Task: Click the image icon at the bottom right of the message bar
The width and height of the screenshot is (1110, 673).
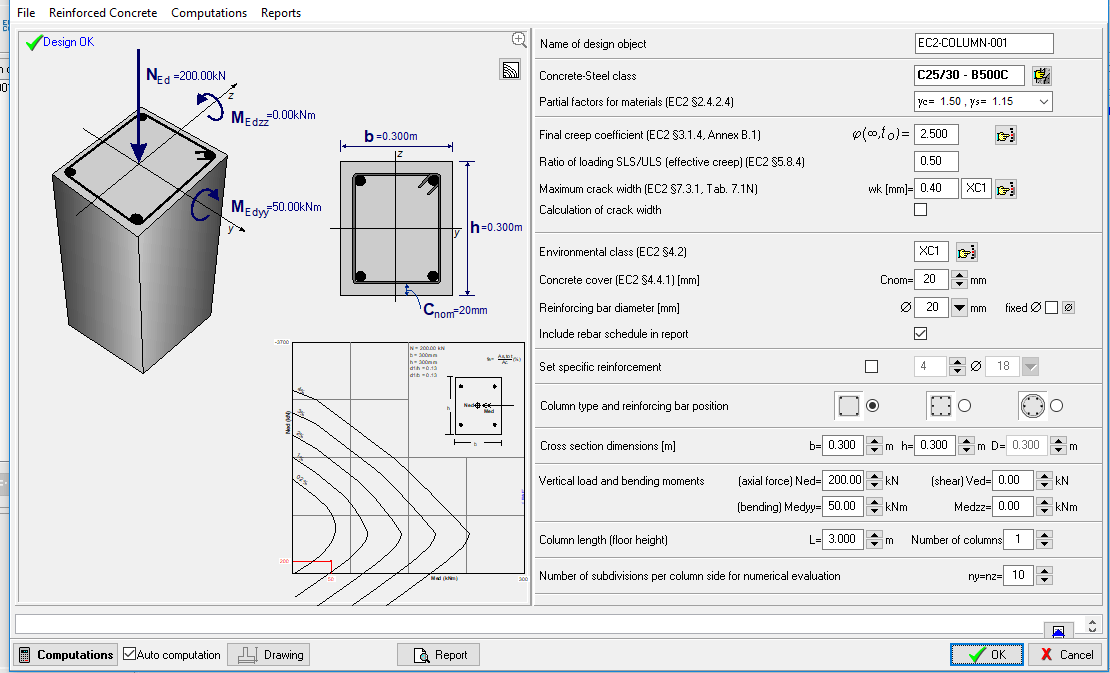Action: tap(1058, 630)
